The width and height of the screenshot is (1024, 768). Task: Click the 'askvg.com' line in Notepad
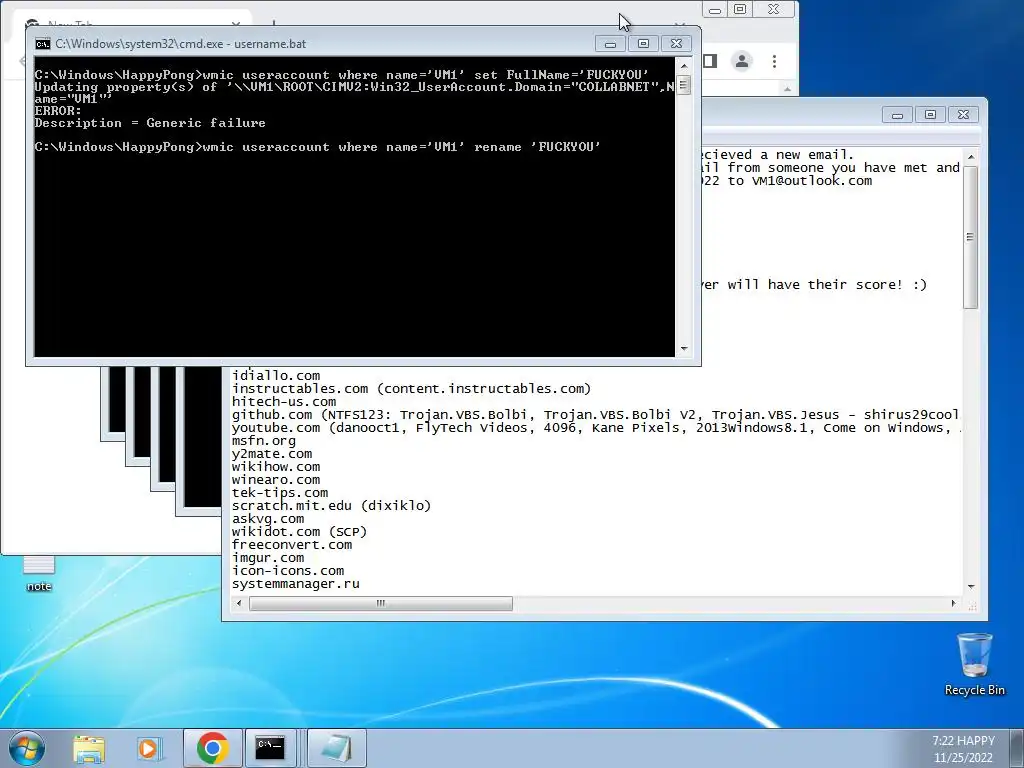(268, 519)
